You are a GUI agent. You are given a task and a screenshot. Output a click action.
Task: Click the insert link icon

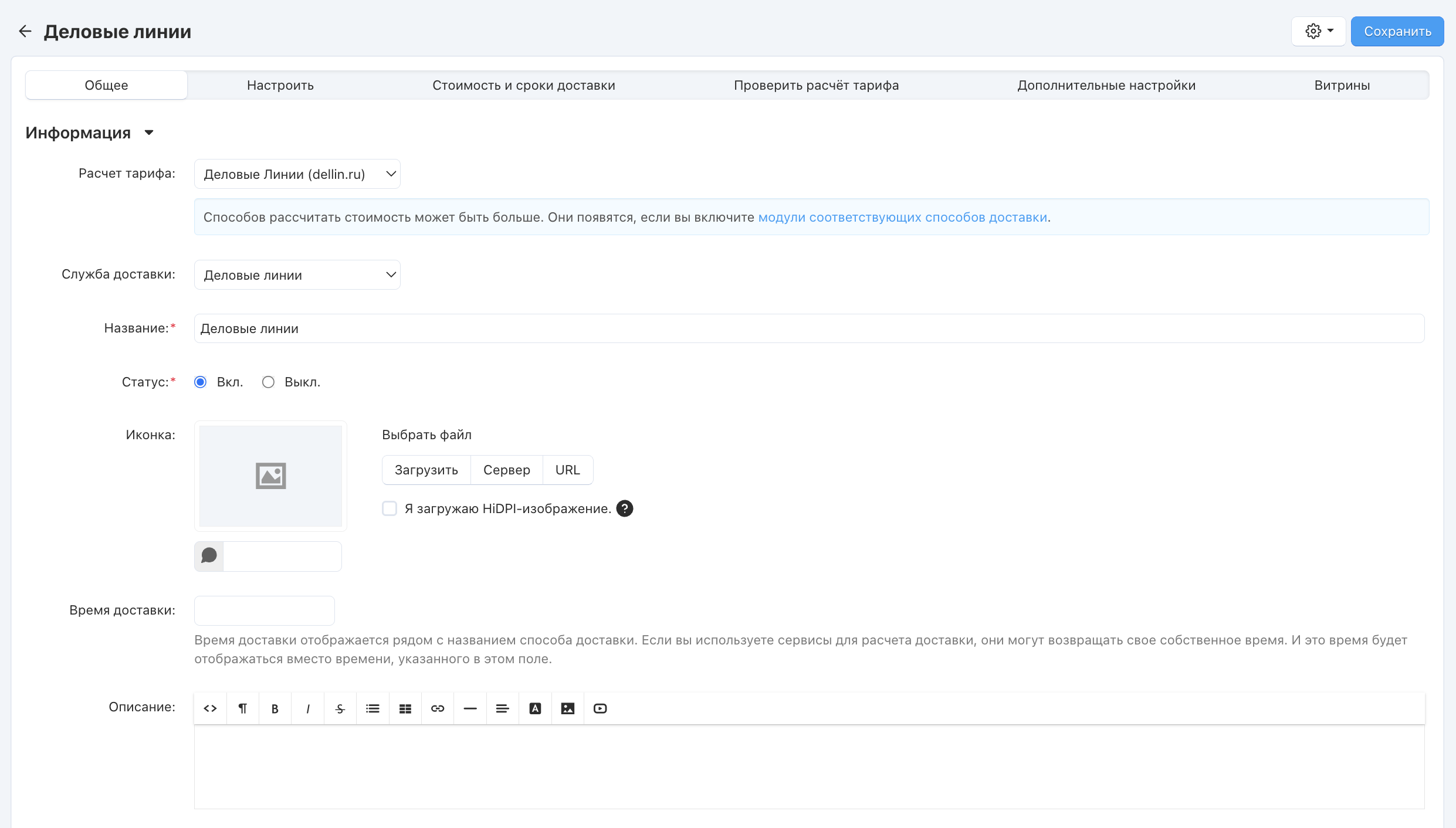tap(438, 708)
